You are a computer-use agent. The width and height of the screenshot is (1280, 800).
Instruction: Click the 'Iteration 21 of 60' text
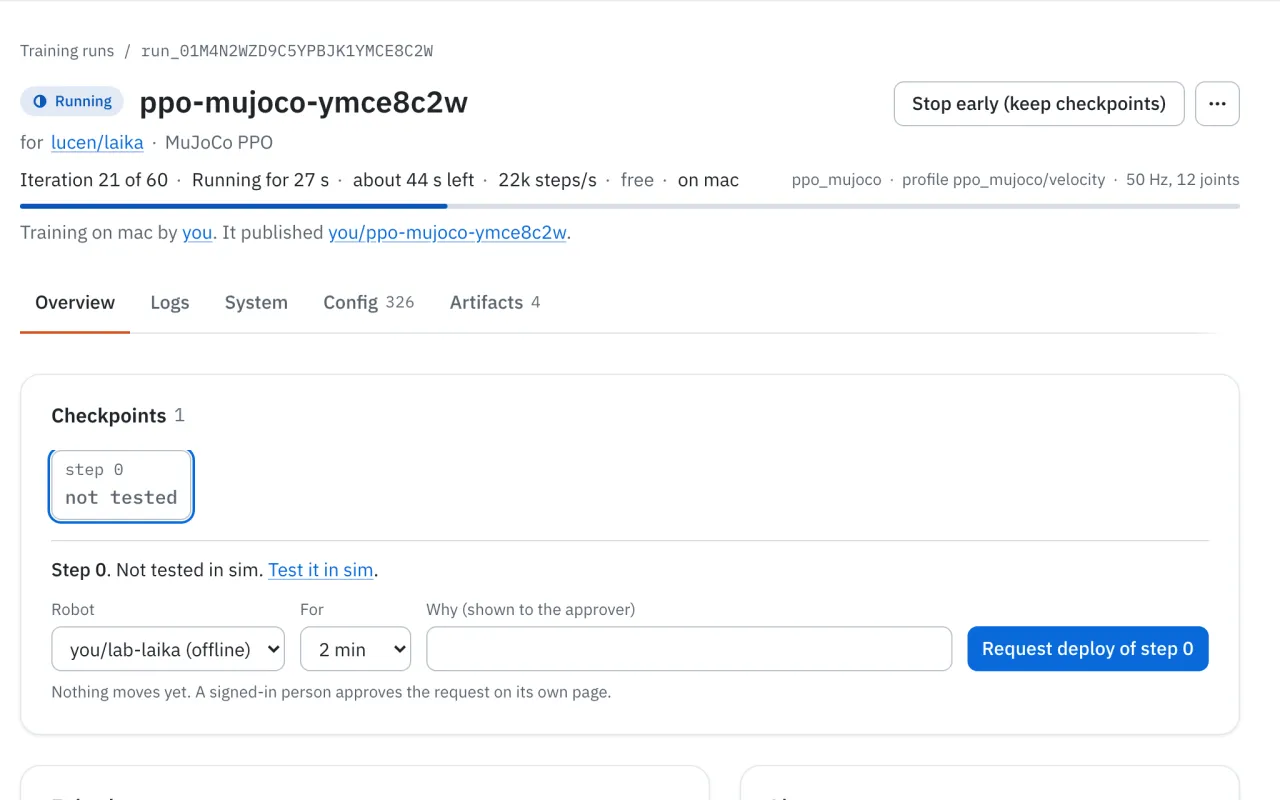[x=95, y=180]
